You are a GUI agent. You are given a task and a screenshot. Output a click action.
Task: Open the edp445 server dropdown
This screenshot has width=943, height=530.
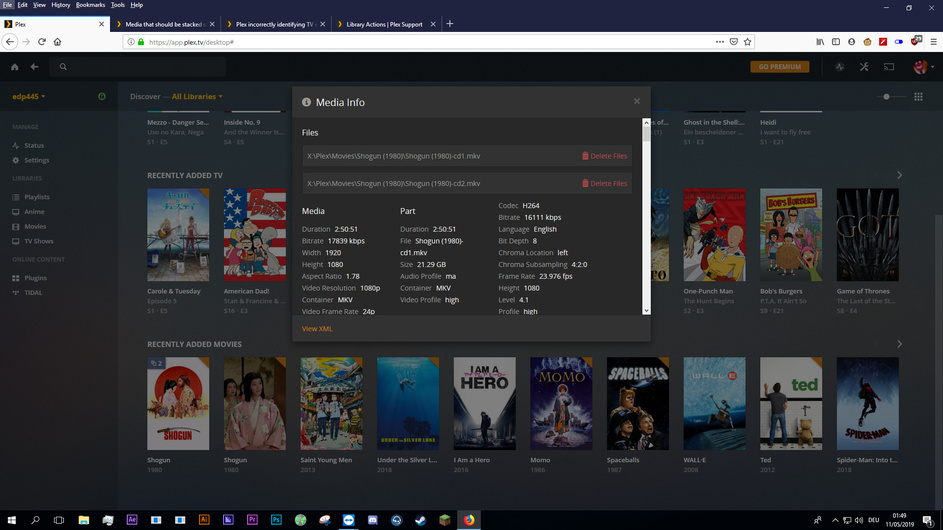pyautogui.click(x=28, y=96)
